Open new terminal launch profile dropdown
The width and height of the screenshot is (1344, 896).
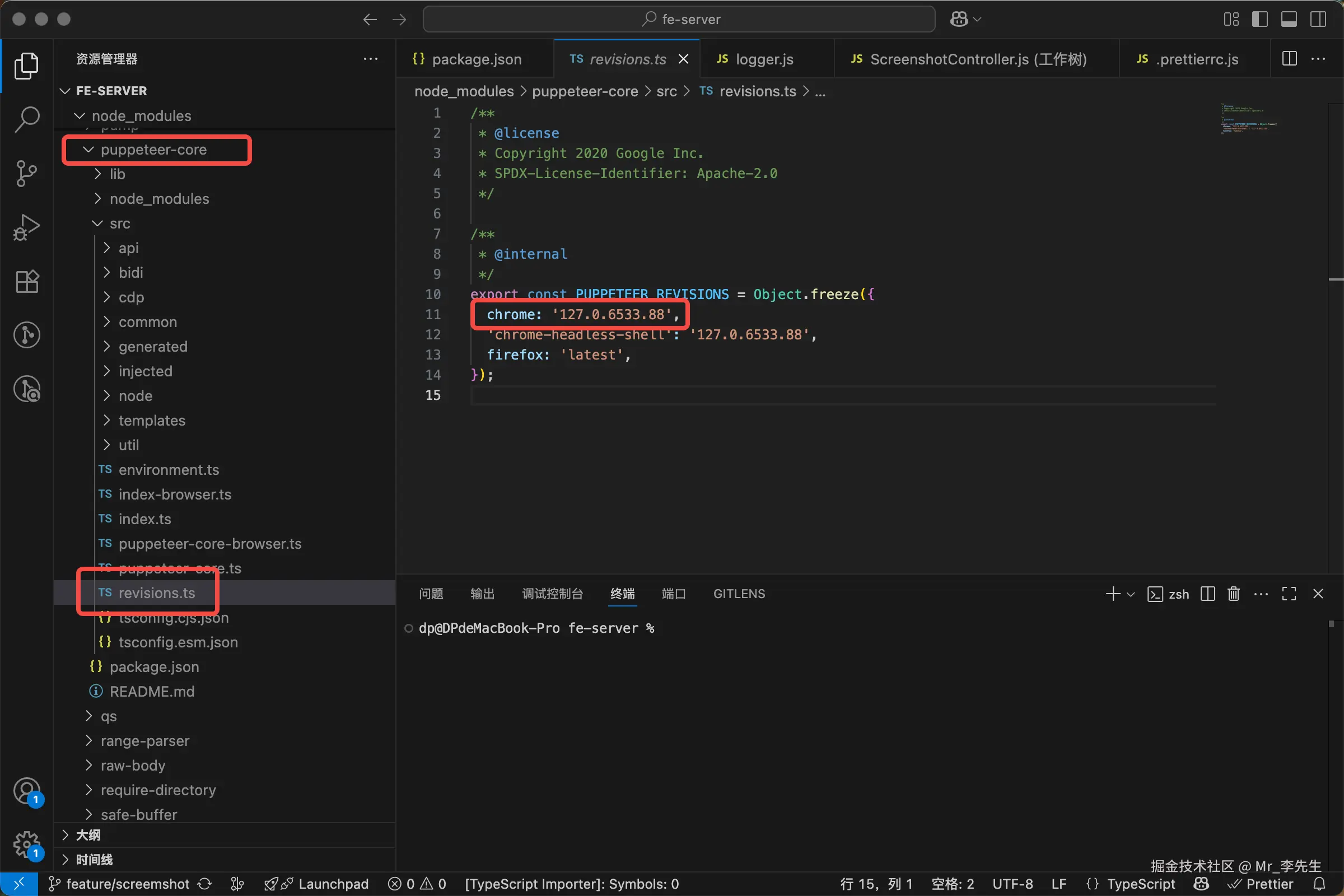(x=1130, y=594)
